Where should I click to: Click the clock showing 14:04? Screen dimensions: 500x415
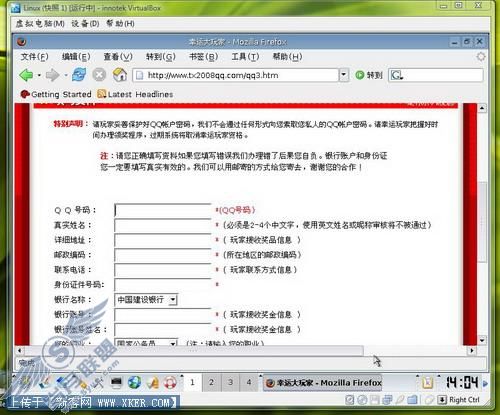point(462,383)
